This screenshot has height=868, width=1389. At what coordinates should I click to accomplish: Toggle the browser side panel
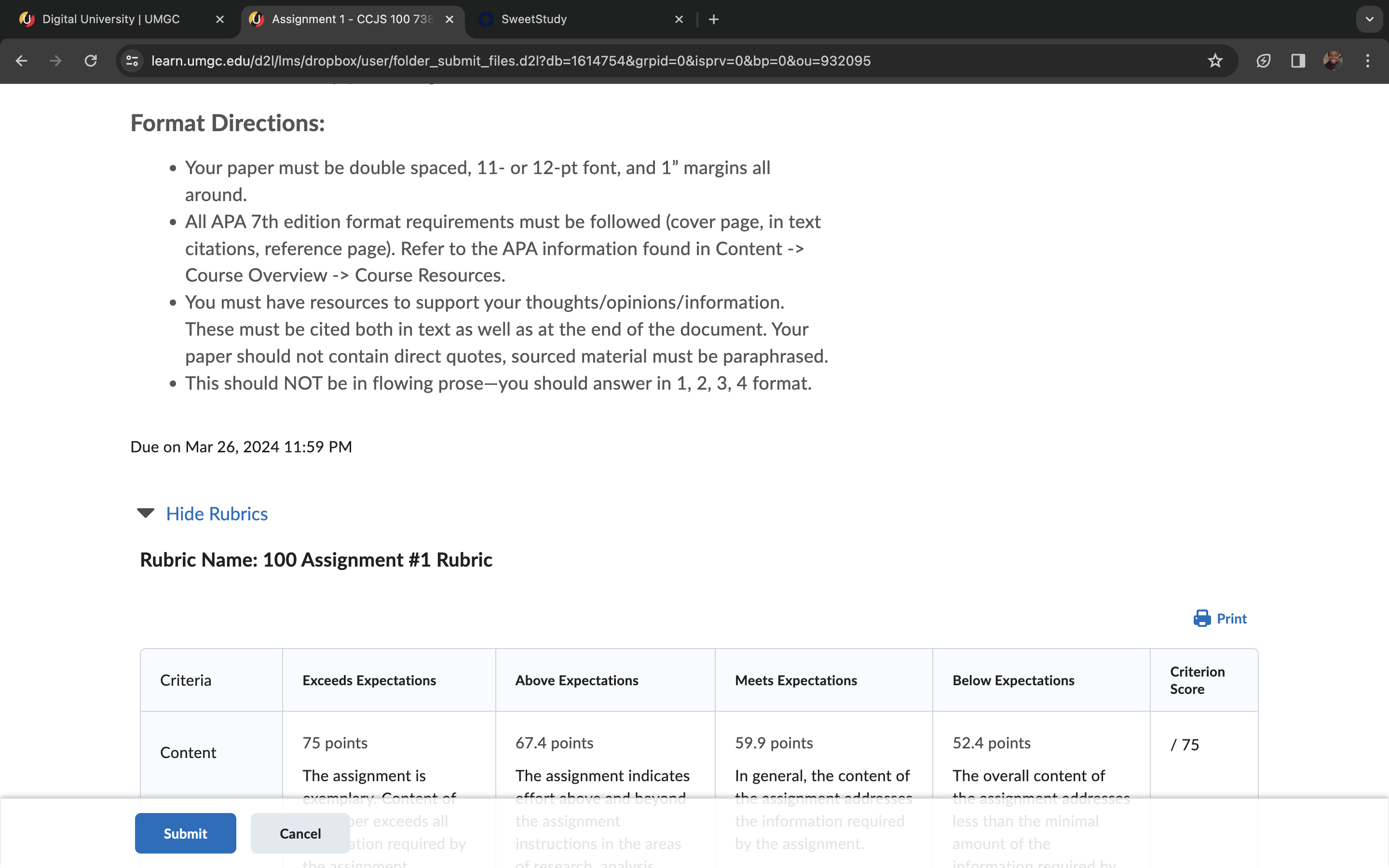[1298, 61]
